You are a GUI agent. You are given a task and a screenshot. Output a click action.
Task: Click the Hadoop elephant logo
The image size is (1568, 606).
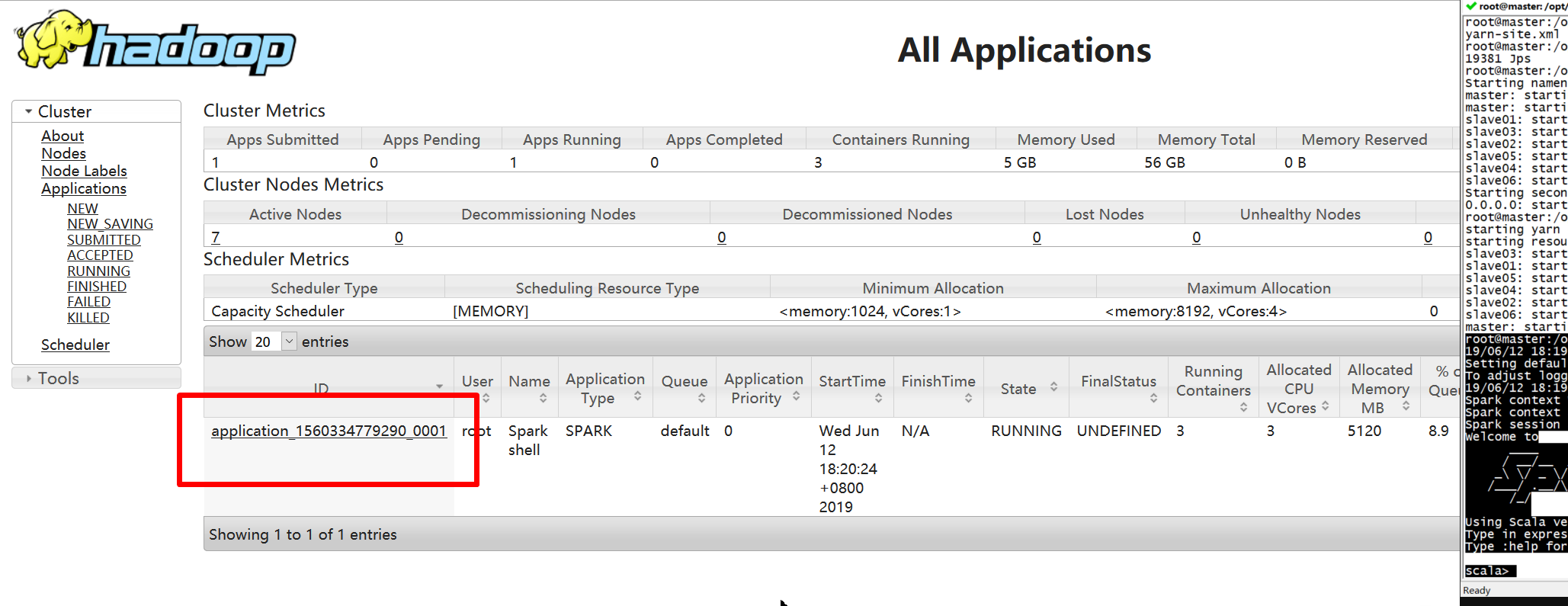[x=155, y=43]
